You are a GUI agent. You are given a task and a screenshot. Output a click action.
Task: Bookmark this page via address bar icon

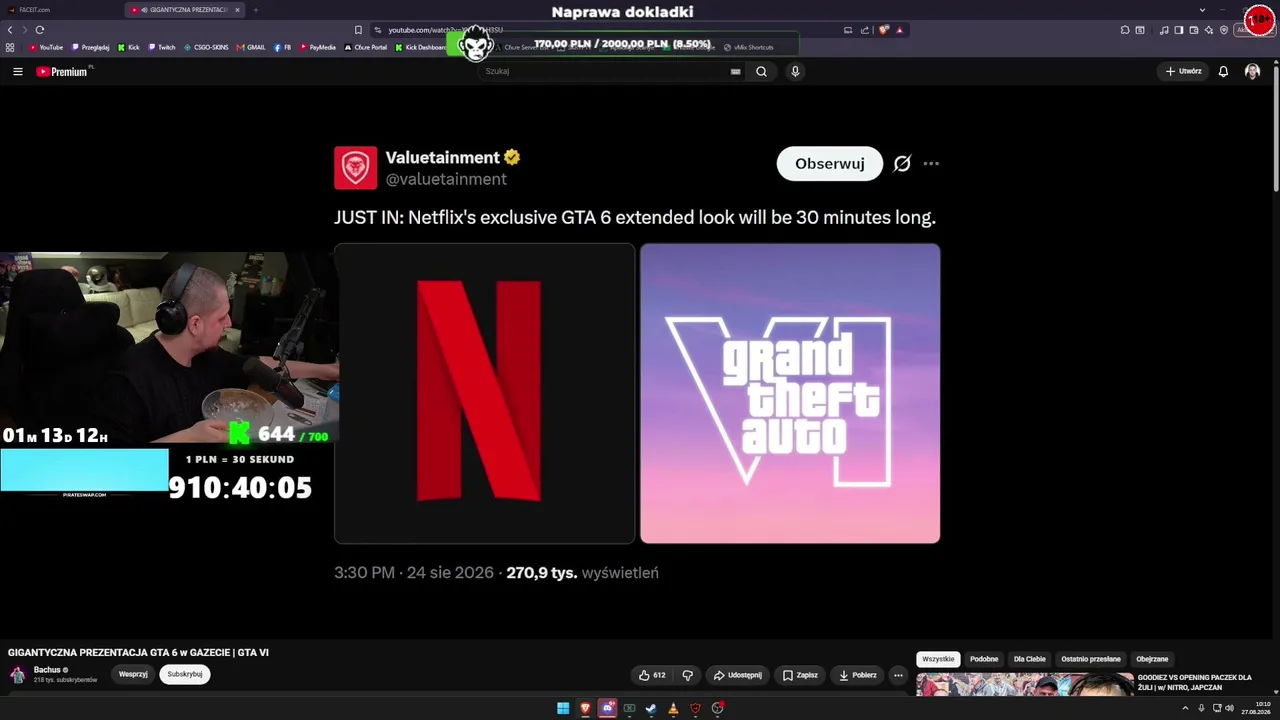[x=358, y=30]
